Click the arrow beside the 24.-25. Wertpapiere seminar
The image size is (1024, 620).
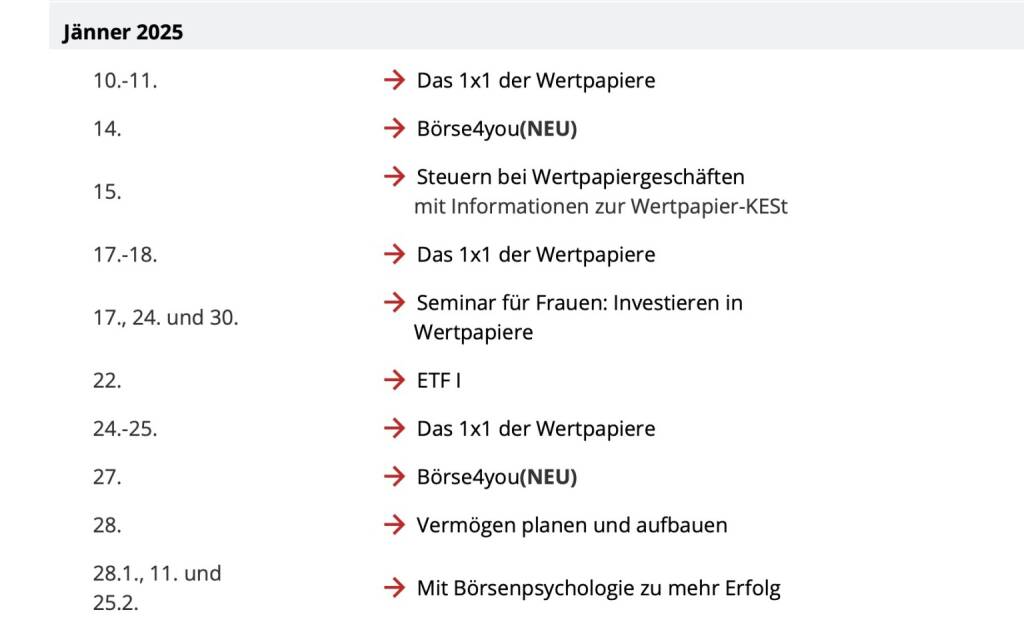coord(393,428)
